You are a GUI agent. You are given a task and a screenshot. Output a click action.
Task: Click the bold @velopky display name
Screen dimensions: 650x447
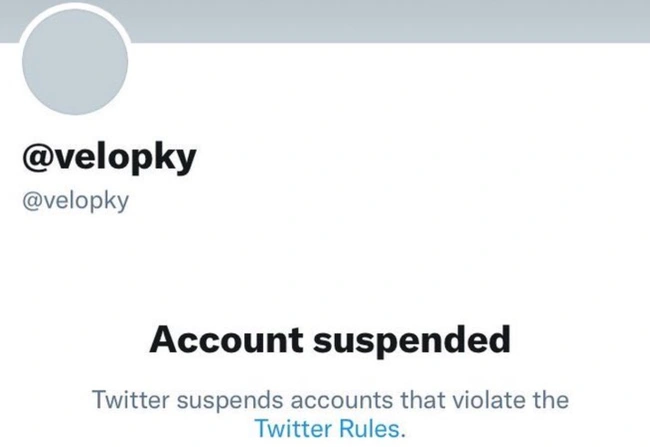(x=112, y=159)
